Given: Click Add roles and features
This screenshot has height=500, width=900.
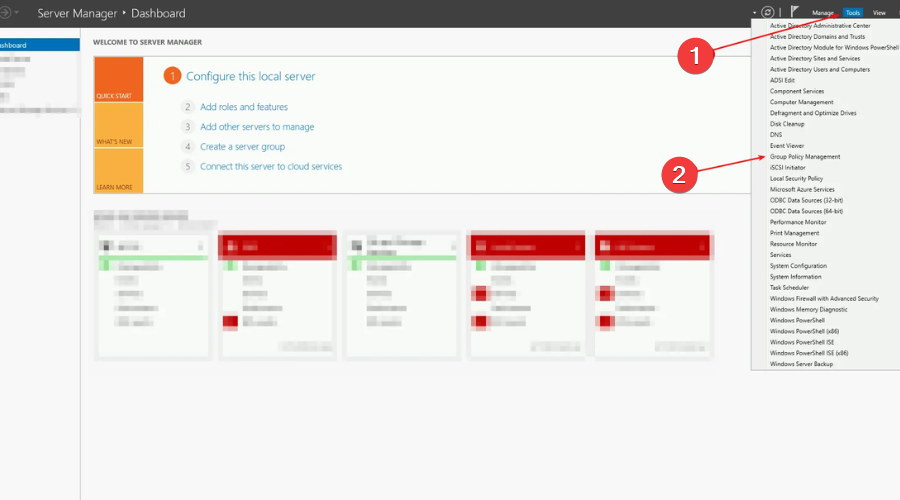Looking at the screenshot, I should [x=244, y=107].
